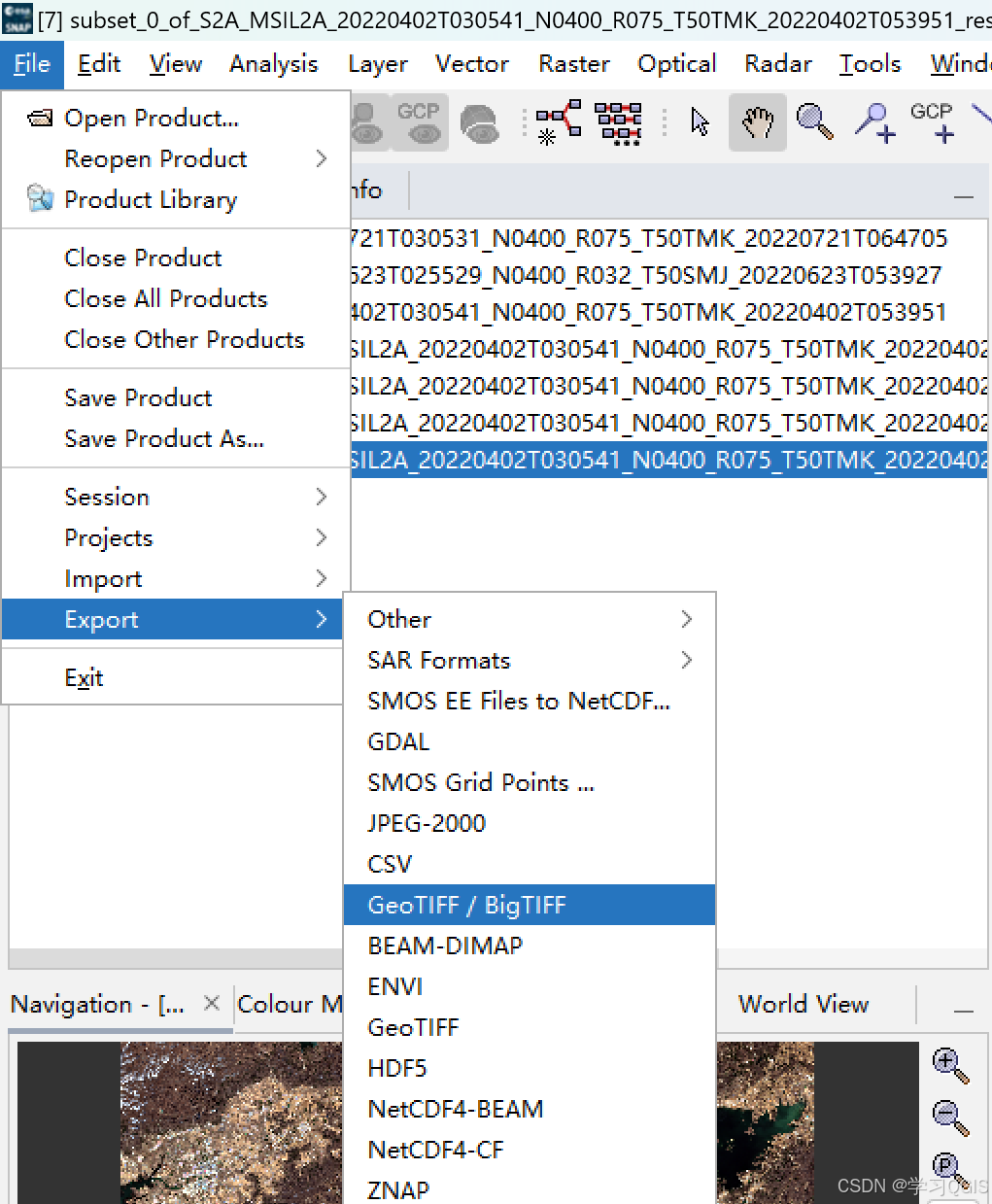Viewport: 992px width, 1204px height.
Task: Choose Open Product... from File menu
Action: pyautogui.click(x=174, y=118)
